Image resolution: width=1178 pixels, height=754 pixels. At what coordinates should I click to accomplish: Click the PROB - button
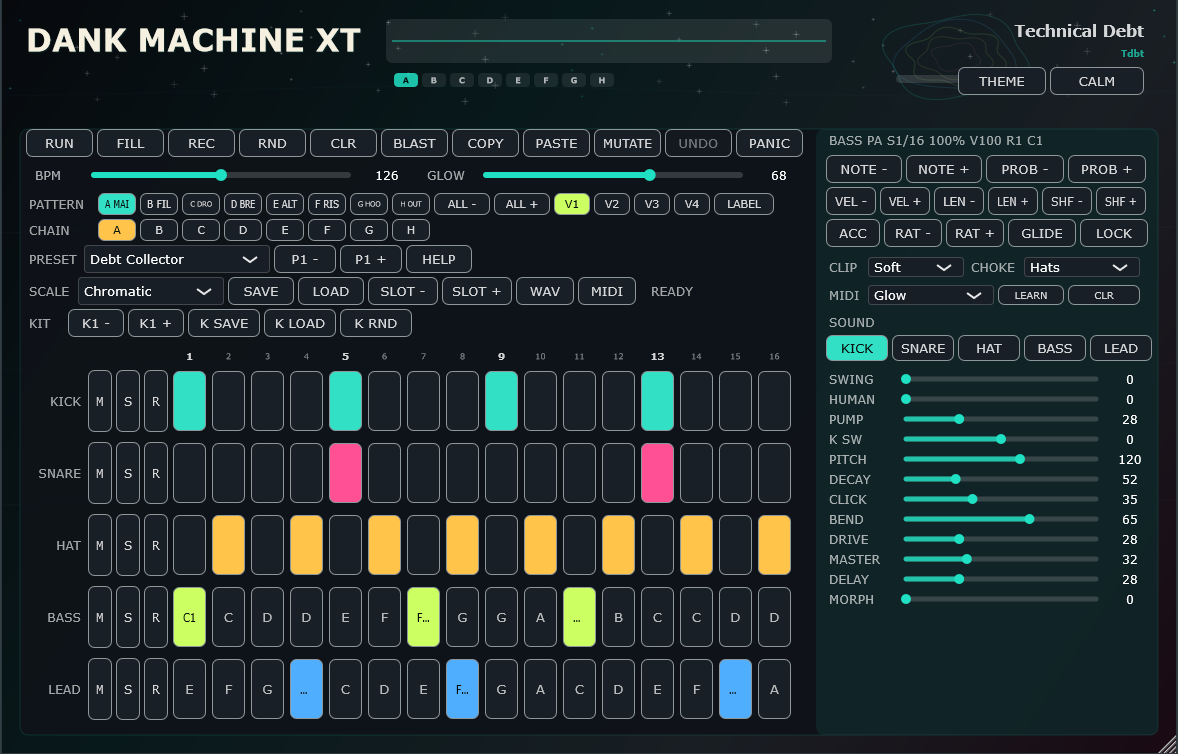pyautogui.click(x=1025, y=170)
